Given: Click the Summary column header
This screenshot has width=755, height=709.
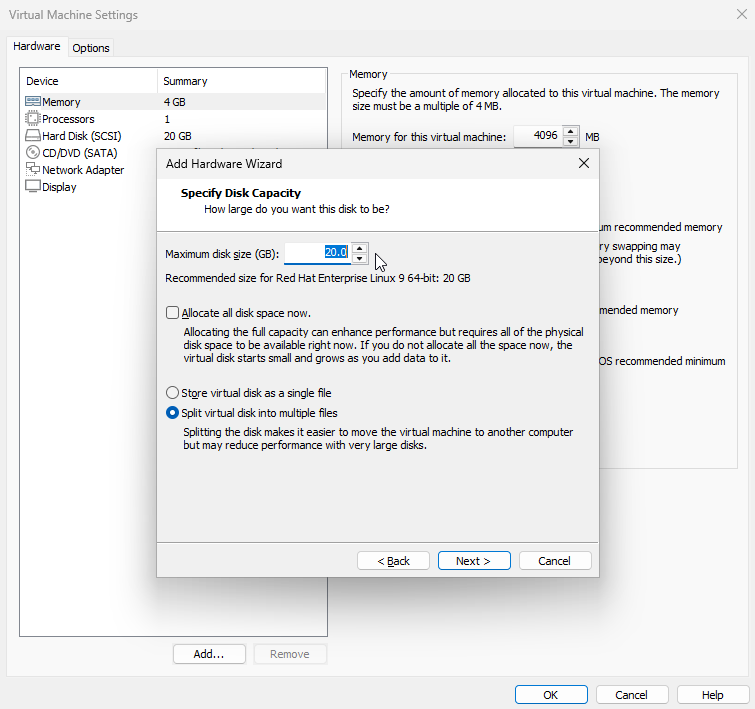Looking at the screenshot, I should click(185, 81).
